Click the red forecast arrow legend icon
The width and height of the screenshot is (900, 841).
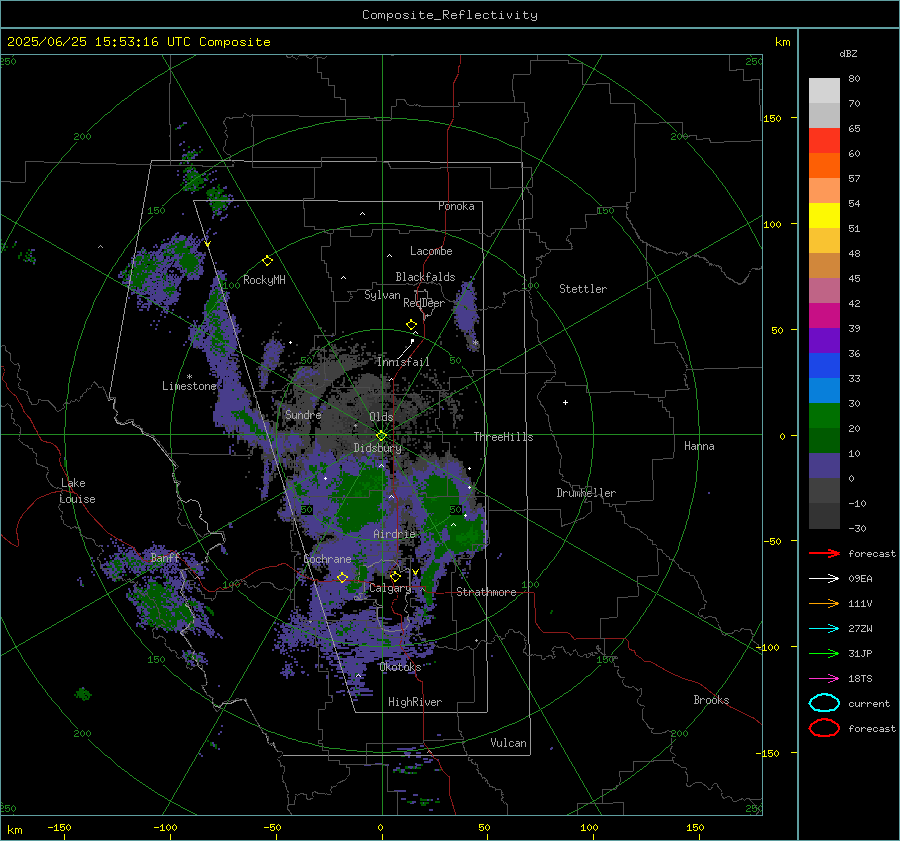point(824,553)
